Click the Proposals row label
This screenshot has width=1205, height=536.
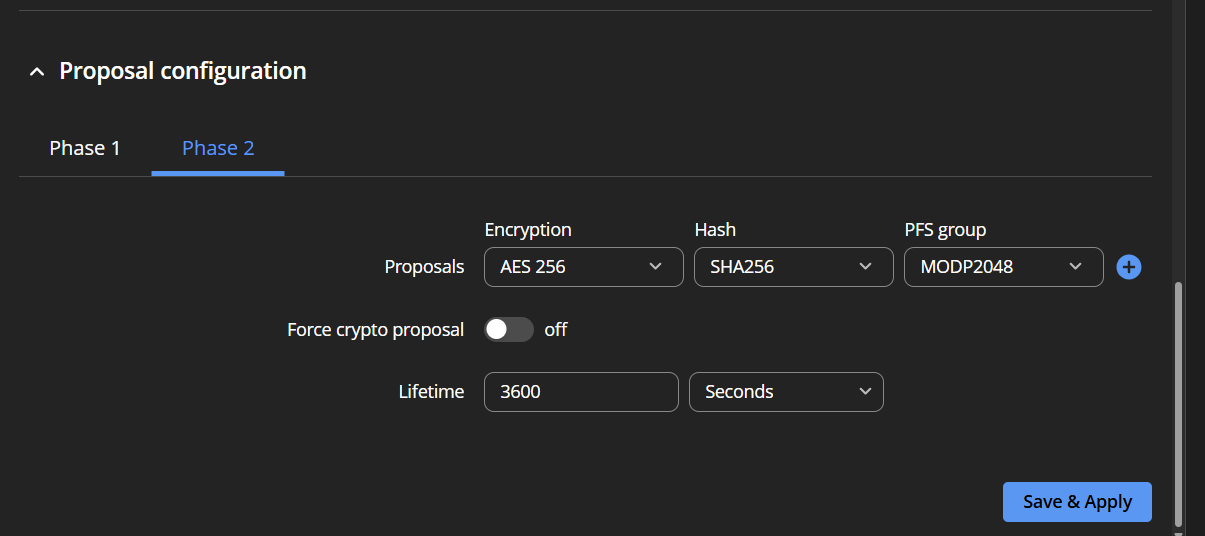(x=425, y=267)
